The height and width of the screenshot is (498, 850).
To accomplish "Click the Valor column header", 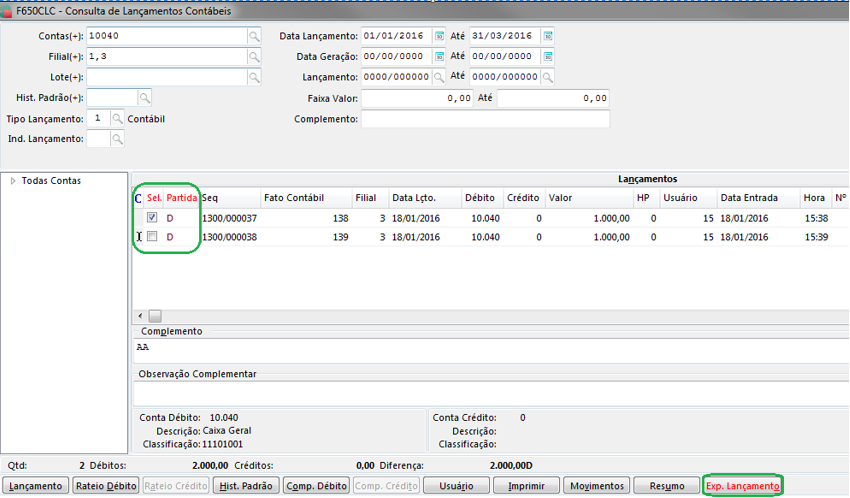I will coord(560,198).
